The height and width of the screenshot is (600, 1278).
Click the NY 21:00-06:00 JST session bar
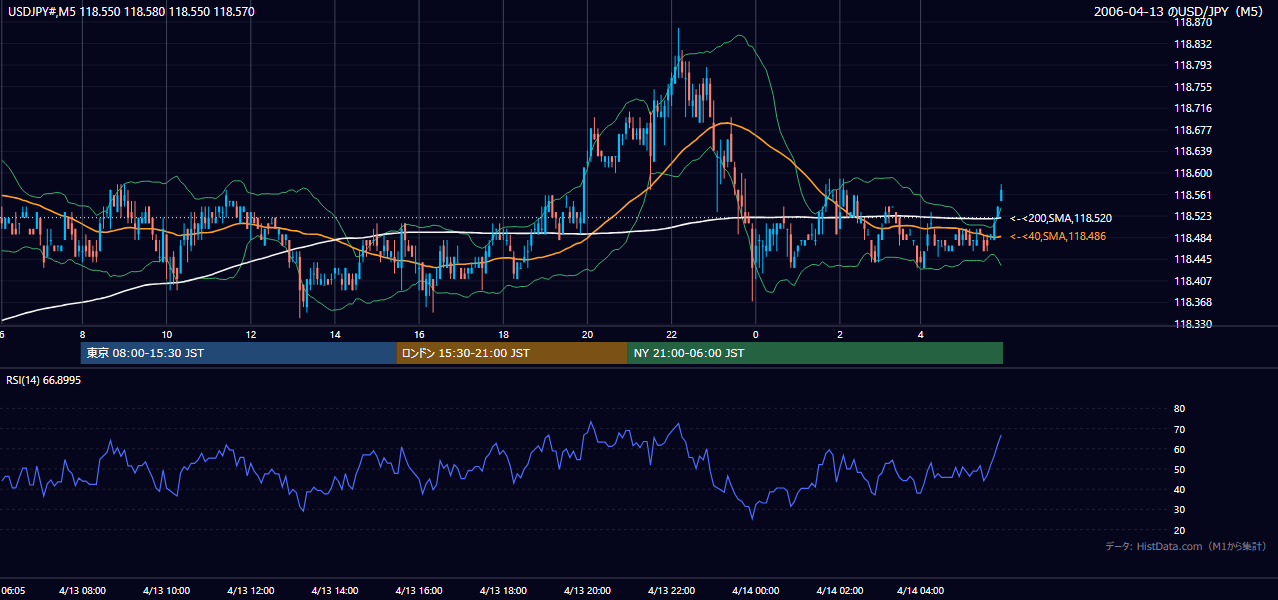point(815,353)
